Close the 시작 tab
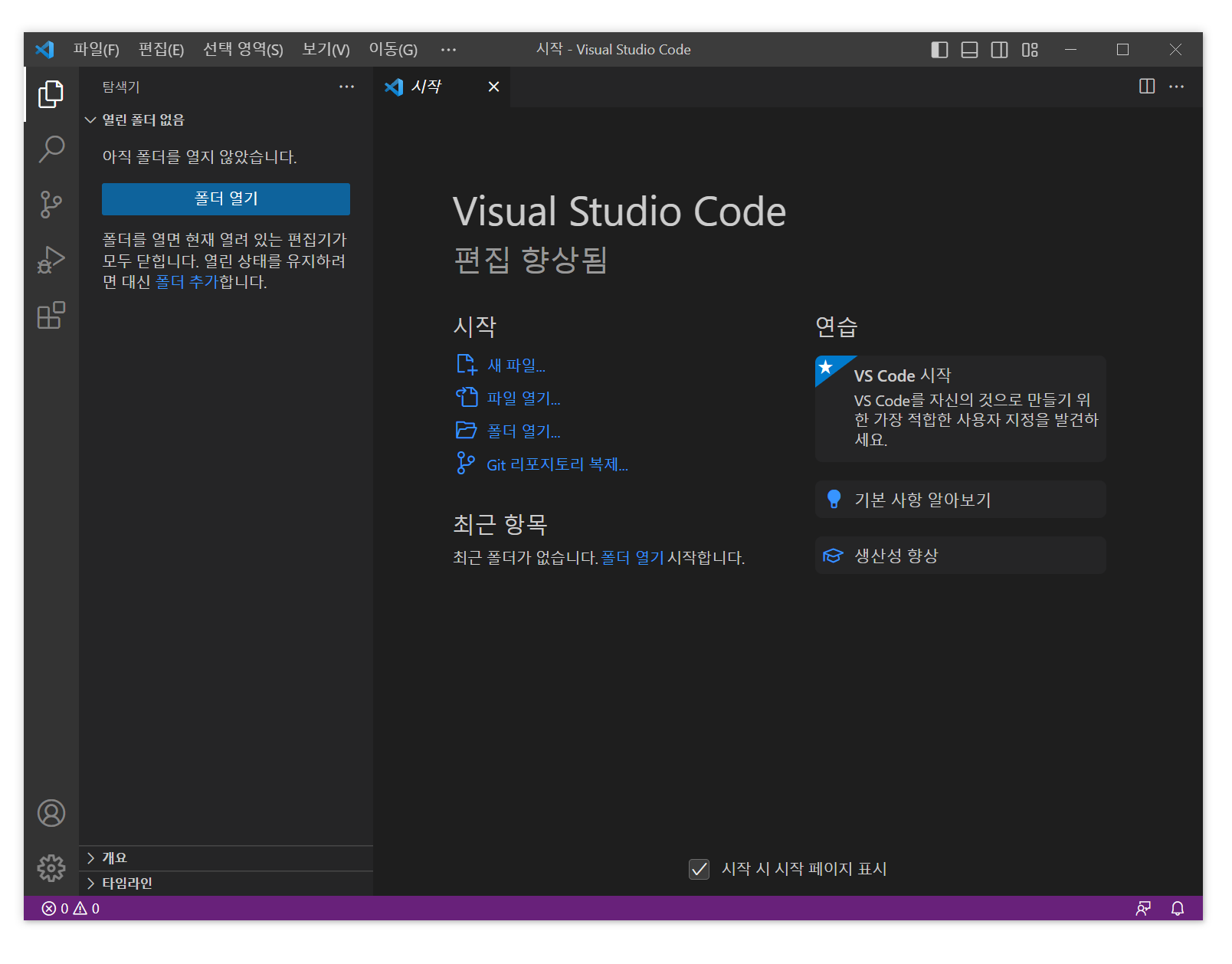 coord(494,87)
